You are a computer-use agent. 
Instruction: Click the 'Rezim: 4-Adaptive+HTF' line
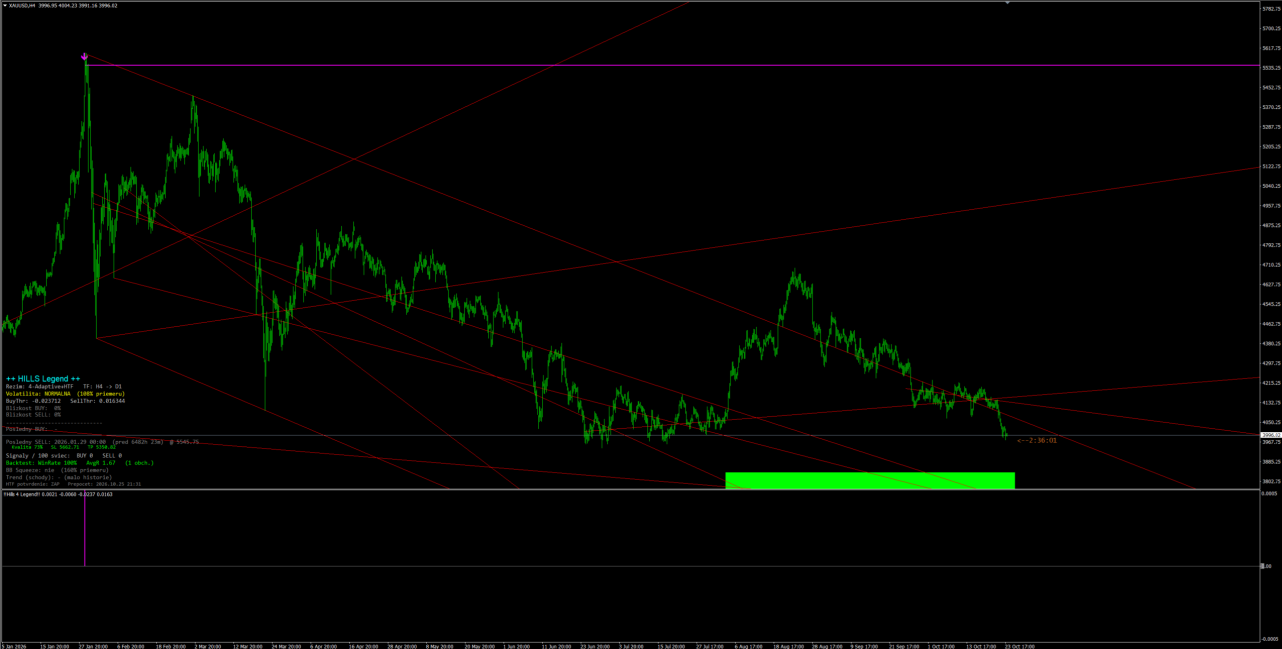point(64,386)
